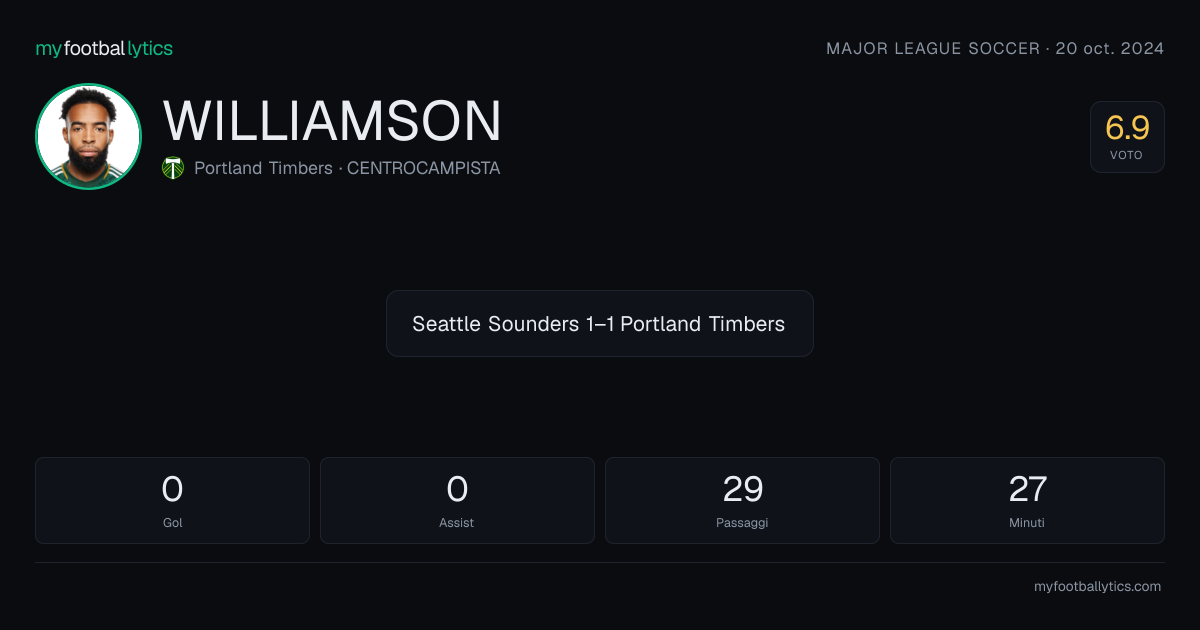Viewport: 1200px width, 630px height.
Task: Click the Portland Timbers crest icon
Action: pos(173,168)
